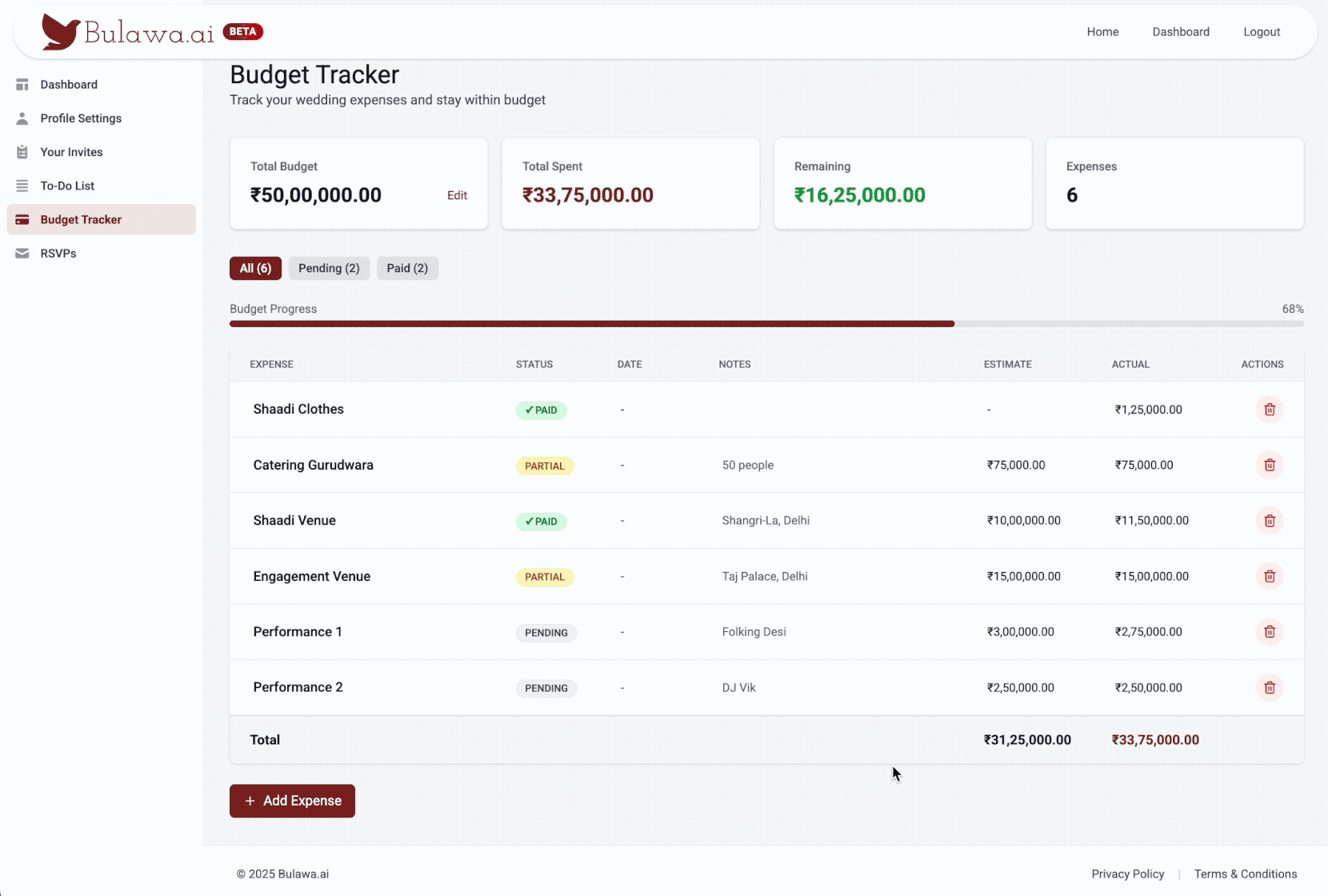1328x896 pixels.
Task: Click the 68% progress label
Action: tap(1293, 309)
